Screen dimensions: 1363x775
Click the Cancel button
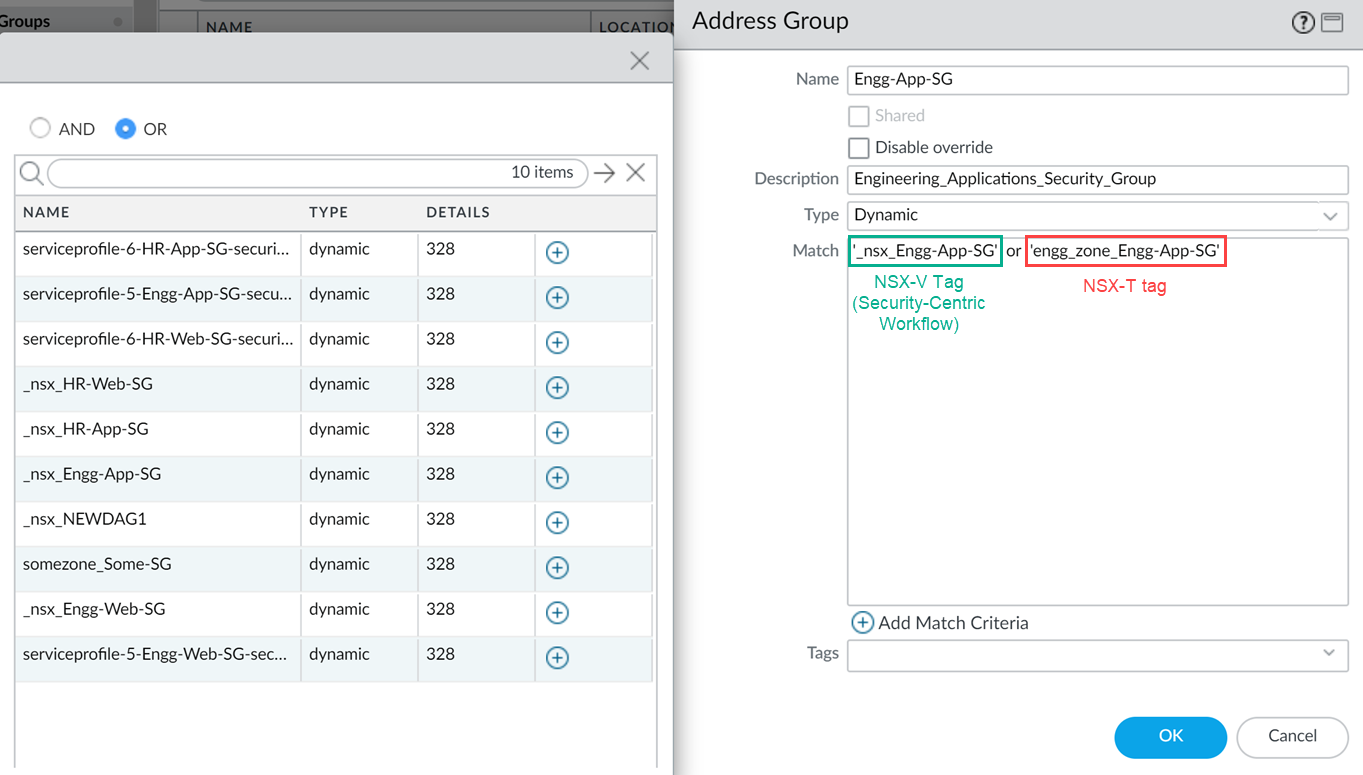point(1291,736)
